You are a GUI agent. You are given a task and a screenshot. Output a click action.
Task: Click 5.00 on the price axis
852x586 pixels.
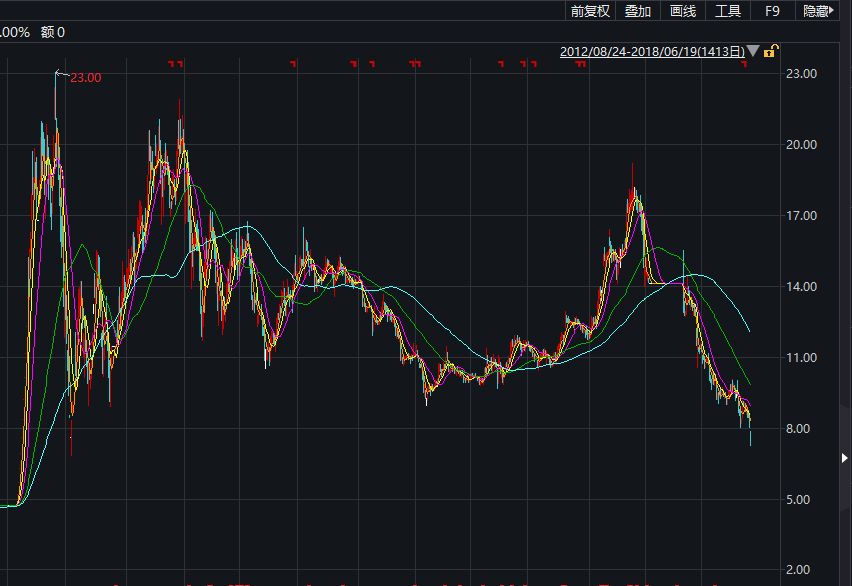798,500
